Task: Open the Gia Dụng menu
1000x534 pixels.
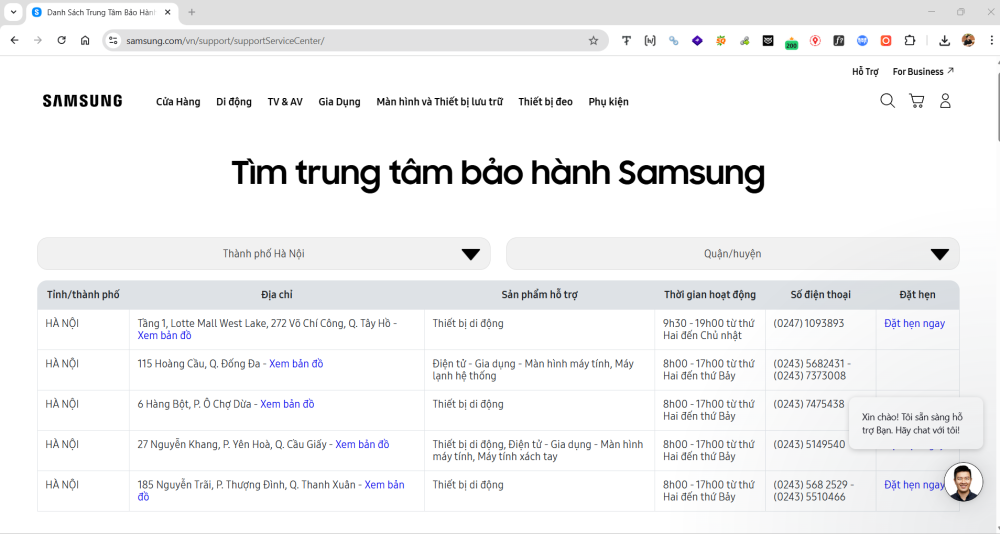Action: 339,101
